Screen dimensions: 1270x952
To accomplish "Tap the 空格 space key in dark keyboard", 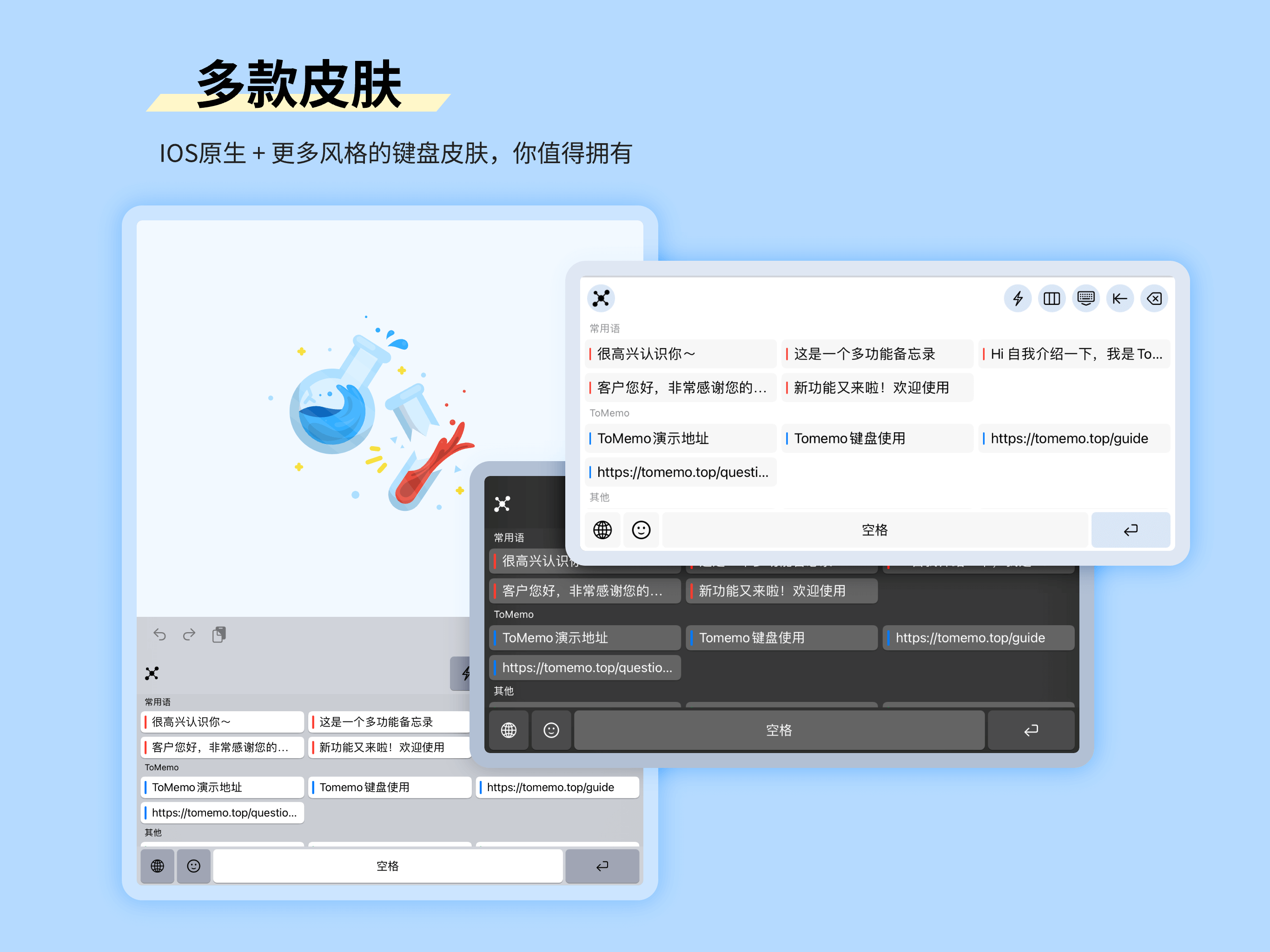I will click(779, 730).
